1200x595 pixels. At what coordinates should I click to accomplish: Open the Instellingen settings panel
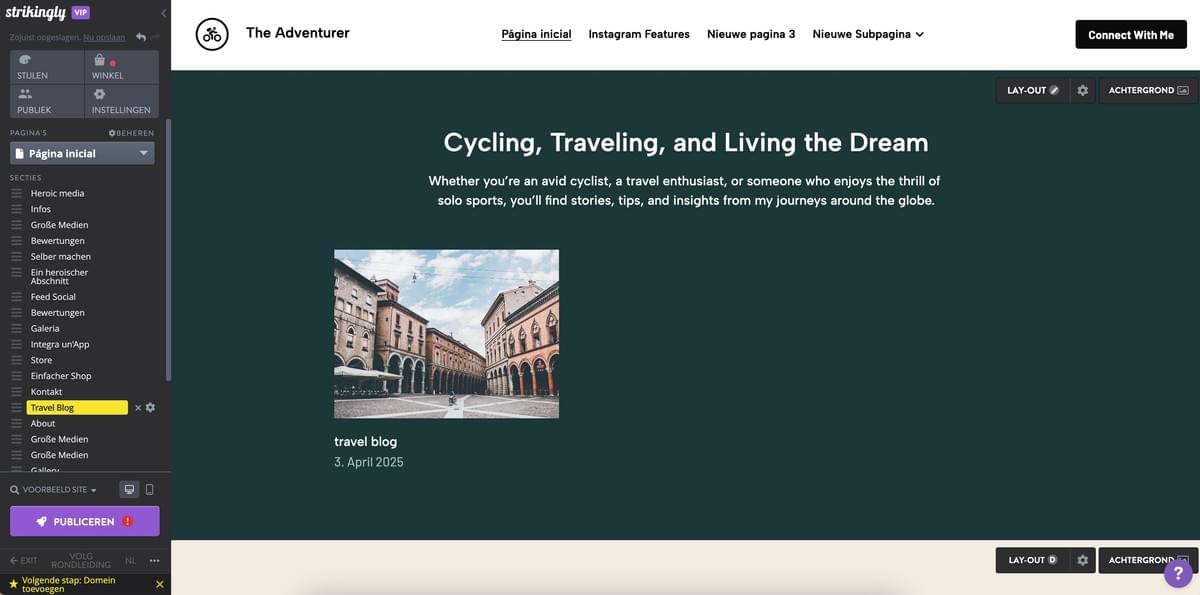tap(121, 101)
